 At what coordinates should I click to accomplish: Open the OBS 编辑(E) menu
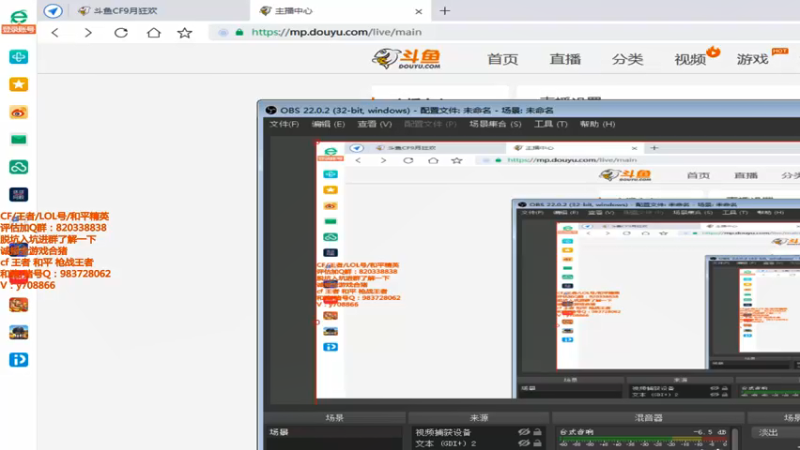pos(328,124)
